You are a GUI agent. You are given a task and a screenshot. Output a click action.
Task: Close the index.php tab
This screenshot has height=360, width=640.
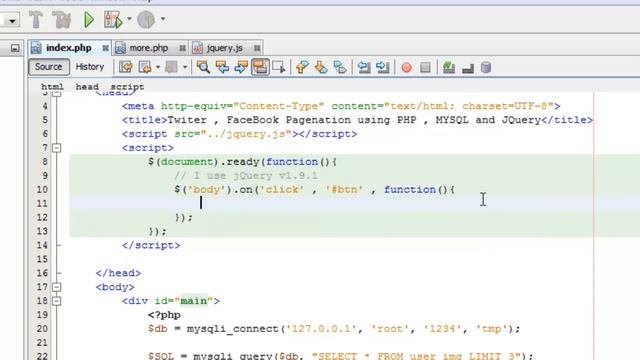[105, 48]
